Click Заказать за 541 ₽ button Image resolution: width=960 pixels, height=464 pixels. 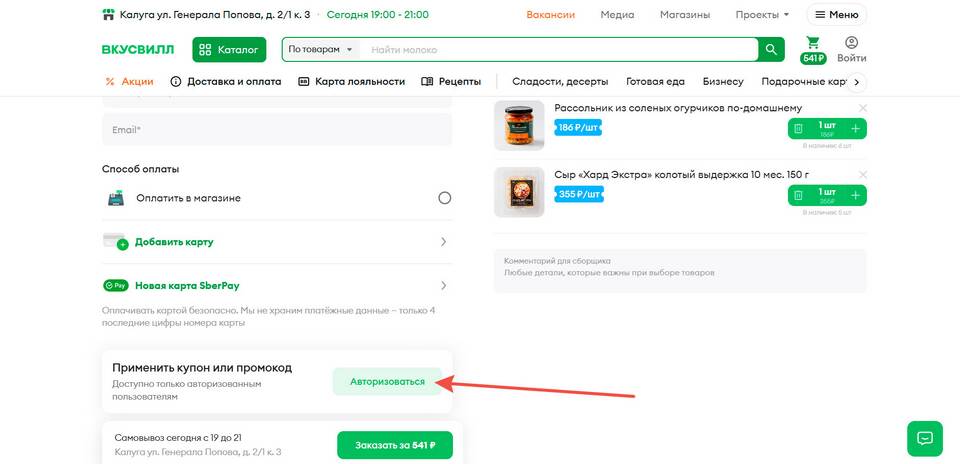pos(395,445)
